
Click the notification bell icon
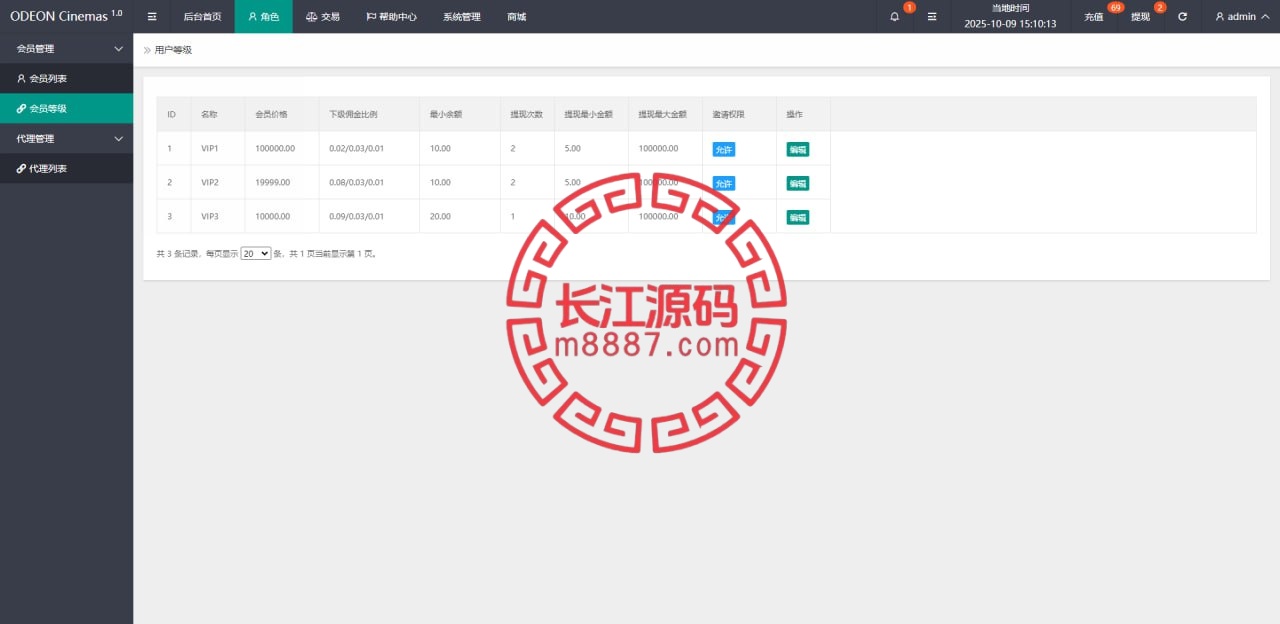click(x=895, y=17)
